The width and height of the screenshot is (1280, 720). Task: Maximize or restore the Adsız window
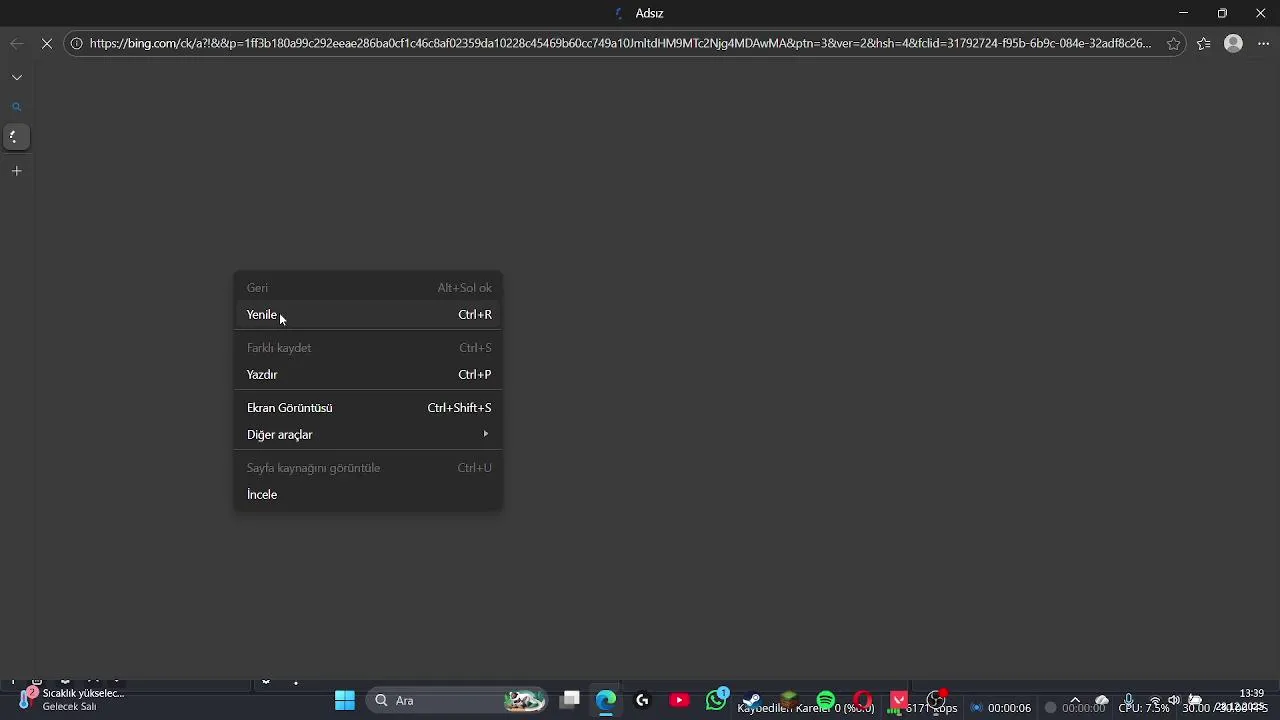click(x=1222, y=13)
